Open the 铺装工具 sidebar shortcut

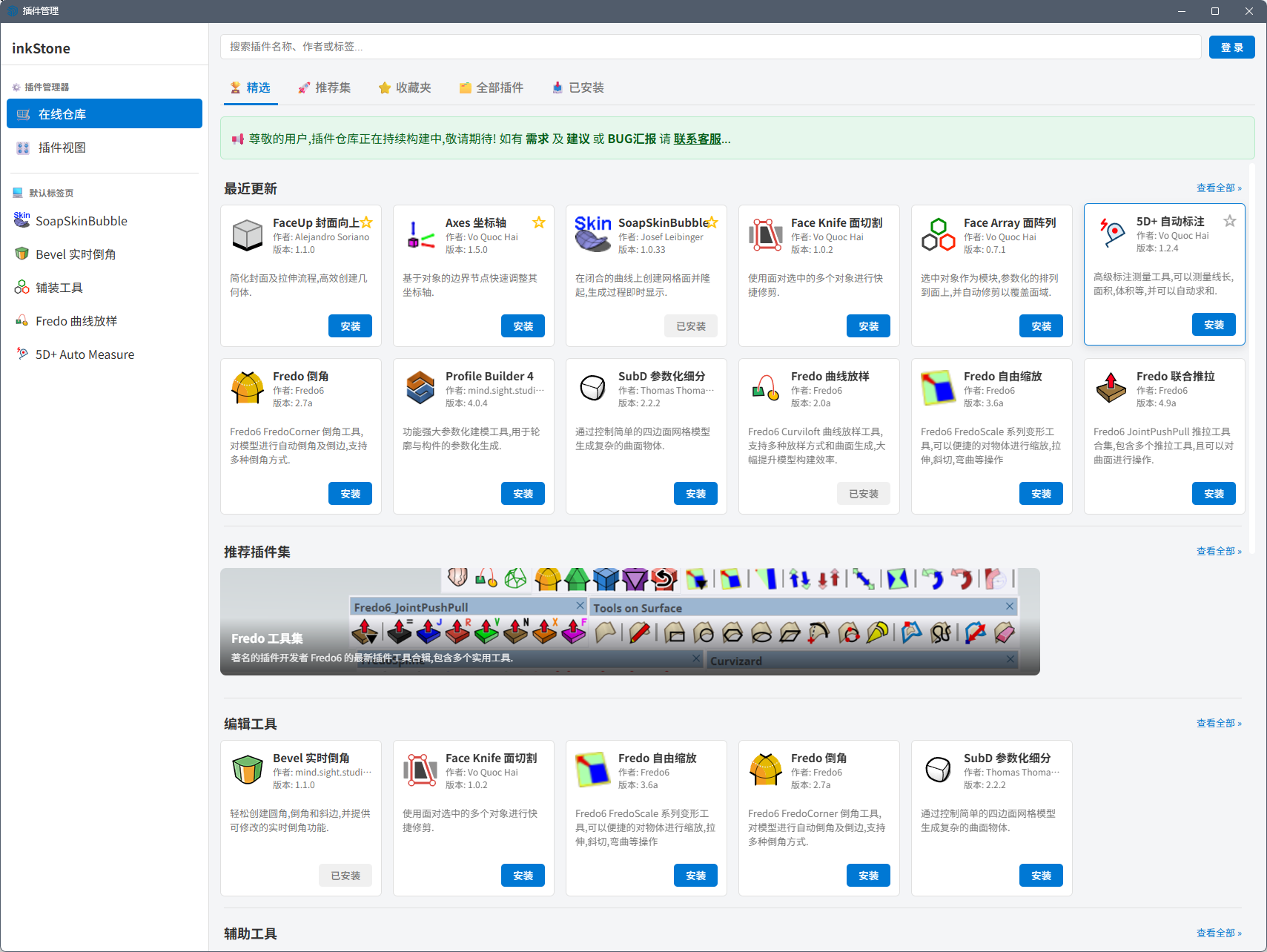[59, 287]
